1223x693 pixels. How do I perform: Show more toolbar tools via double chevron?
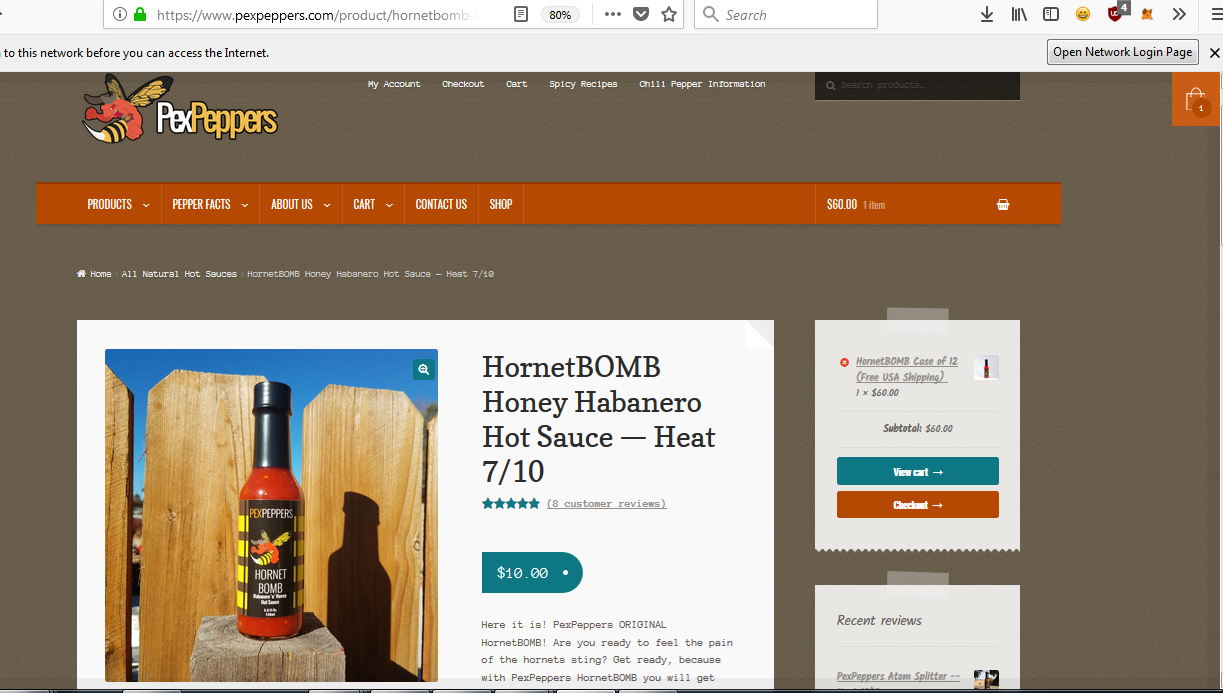point(1179,14)
